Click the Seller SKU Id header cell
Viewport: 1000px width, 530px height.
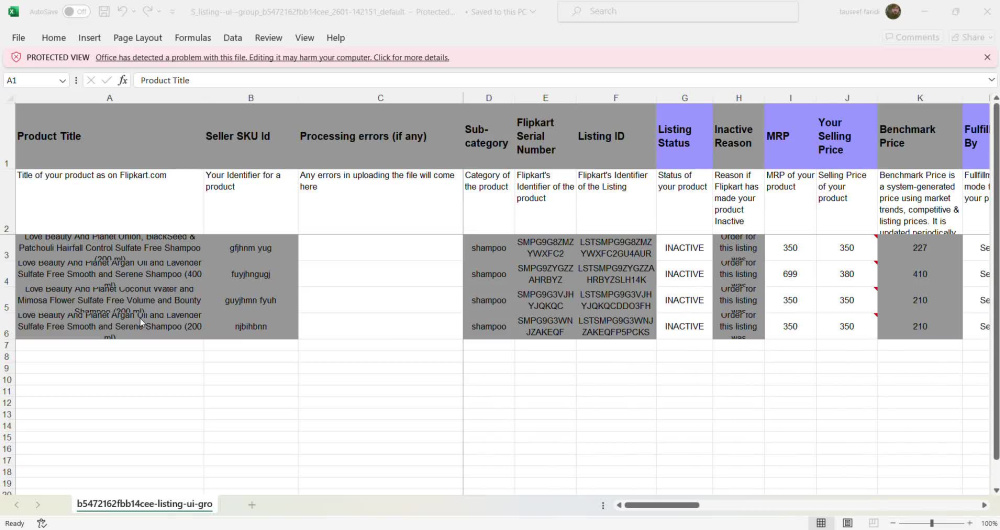click(251, 136)
